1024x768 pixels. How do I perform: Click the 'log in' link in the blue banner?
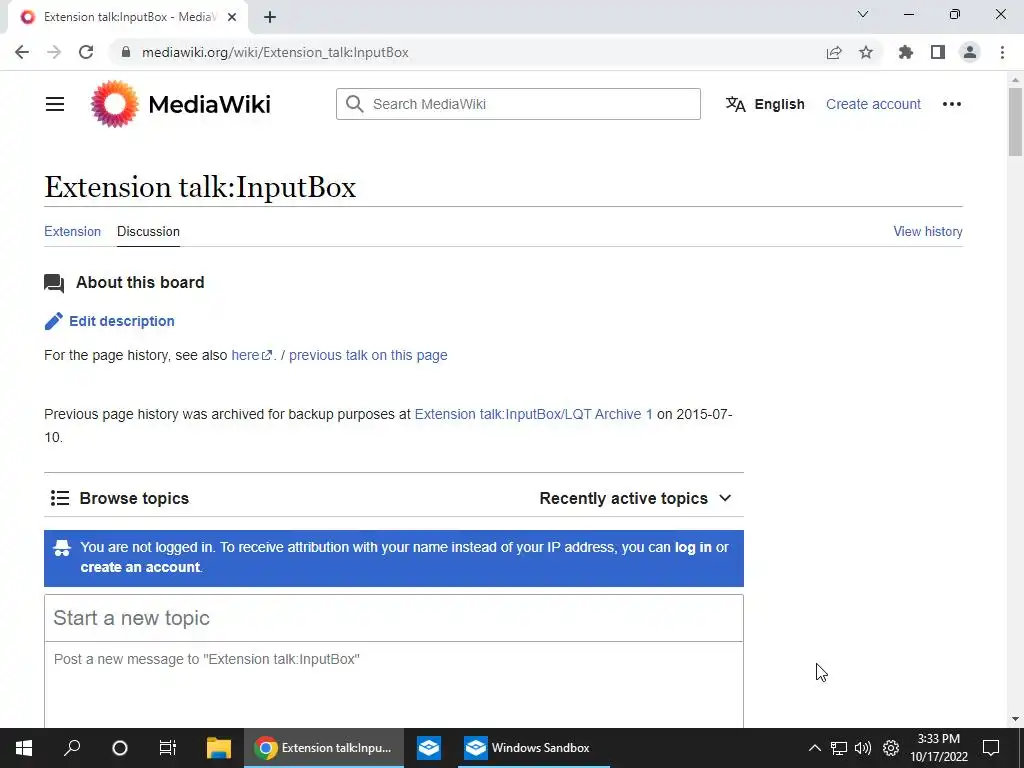pyautogui.click(x=693, y=547)
